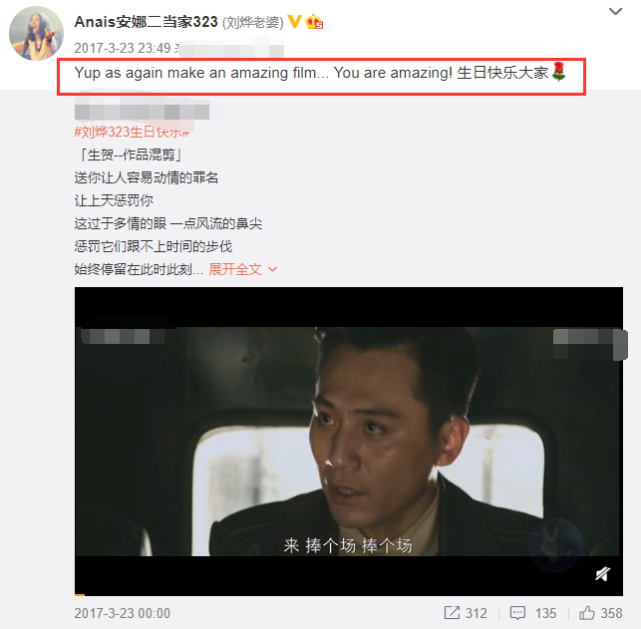Expand full text with 展开全文
Screen dimensions: 641x629
click(235, 269)
